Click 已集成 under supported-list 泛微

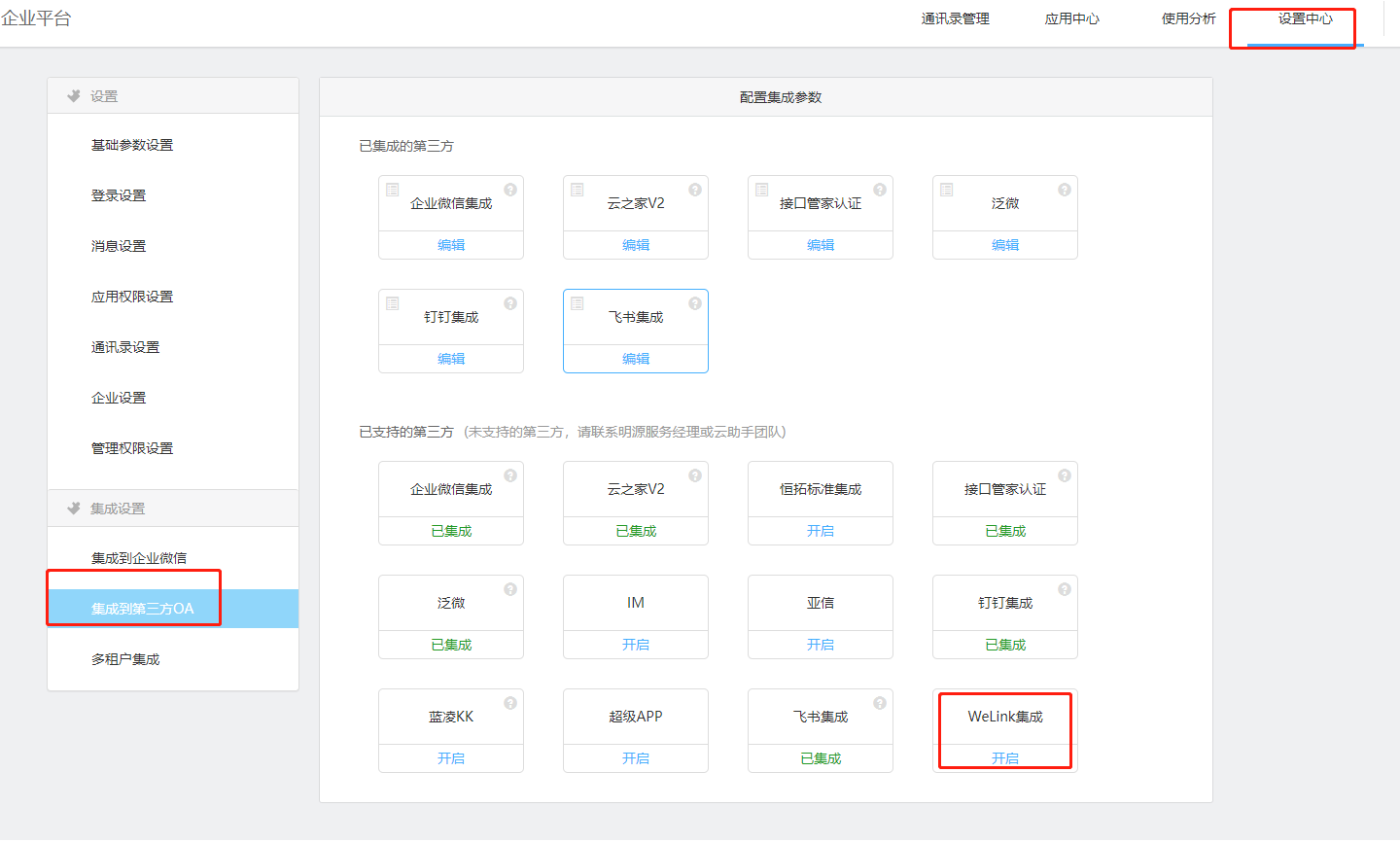click(451, 645)
